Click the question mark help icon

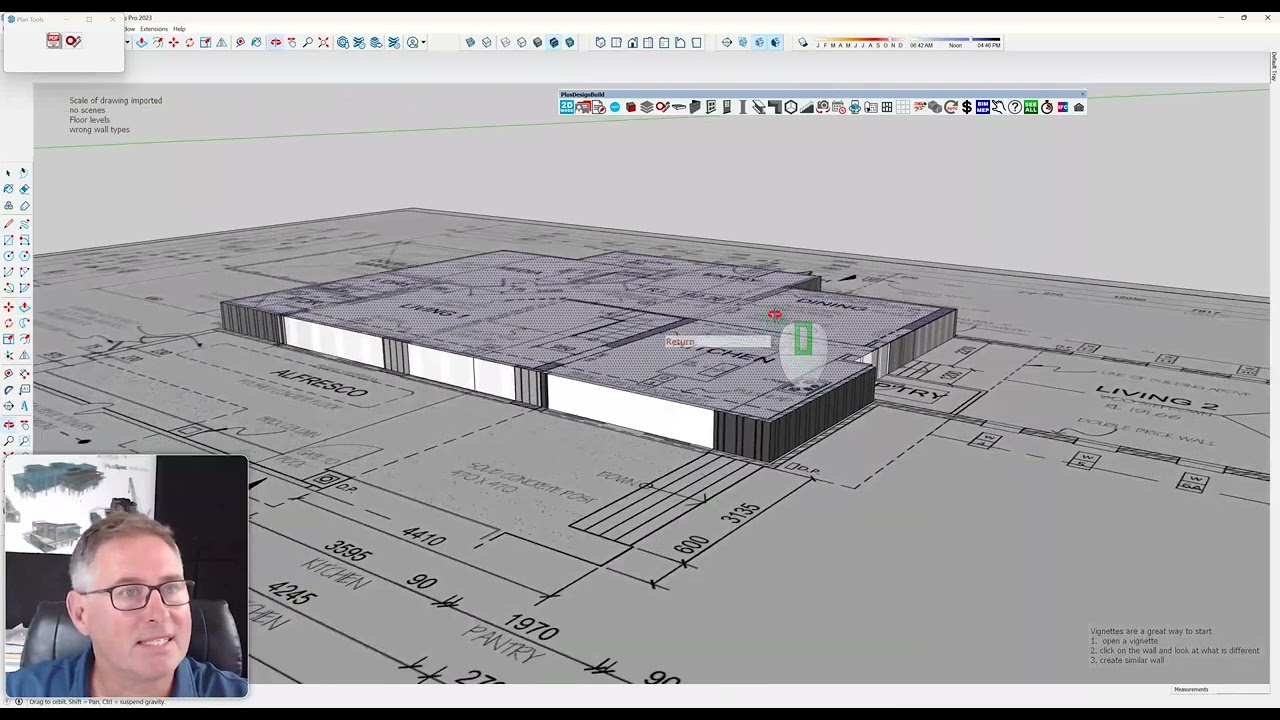click(x=1015, y=107)
